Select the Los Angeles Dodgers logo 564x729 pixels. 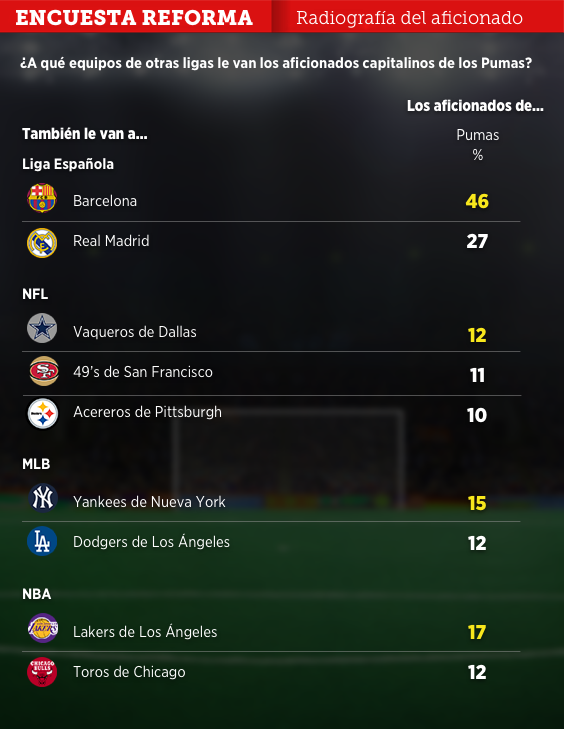point(42,541)
